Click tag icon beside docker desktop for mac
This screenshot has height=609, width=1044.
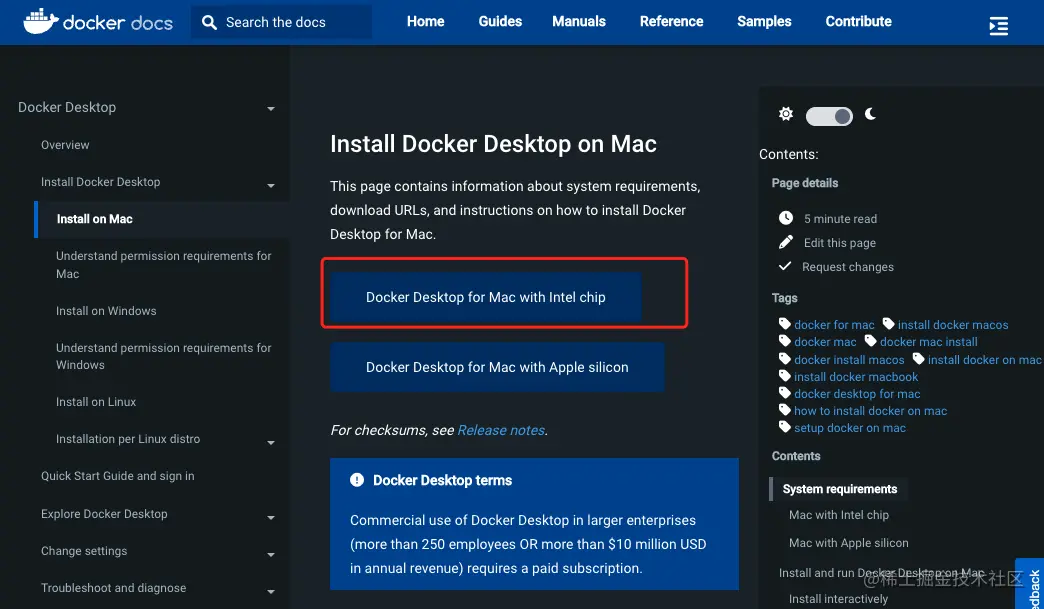[784, 393]
